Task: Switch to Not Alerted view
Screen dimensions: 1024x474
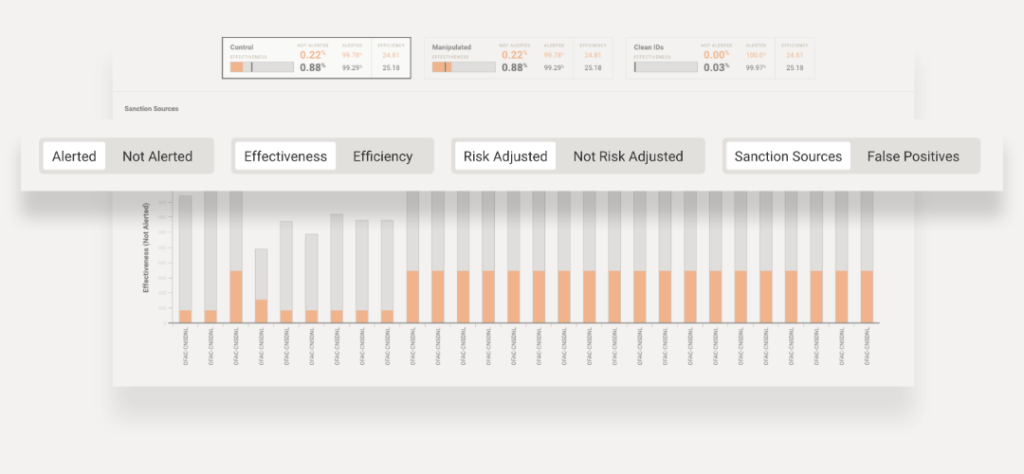Action: point(157,156)
